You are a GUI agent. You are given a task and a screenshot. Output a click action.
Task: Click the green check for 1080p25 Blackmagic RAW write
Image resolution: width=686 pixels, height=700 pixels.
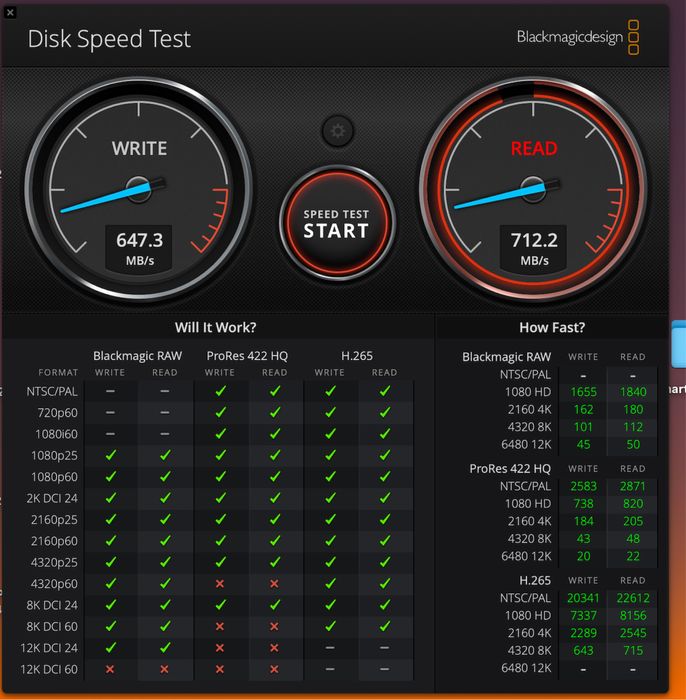pos(111,455)
